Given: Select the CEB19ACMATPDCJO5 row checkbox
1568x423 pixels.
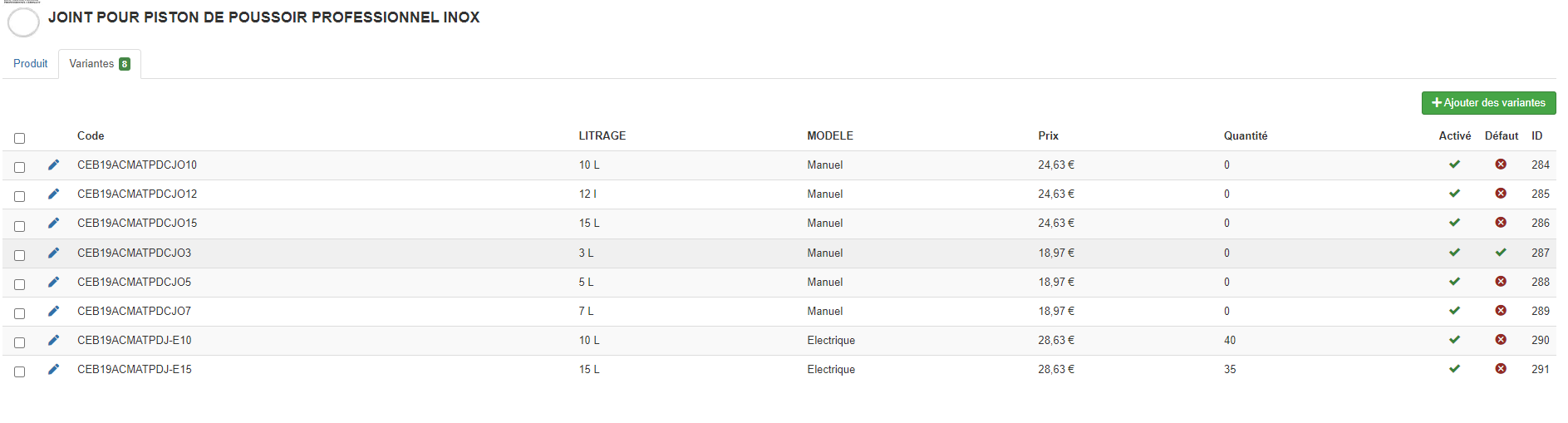Looking at the screenshot, I should click(x=20, y=284).
